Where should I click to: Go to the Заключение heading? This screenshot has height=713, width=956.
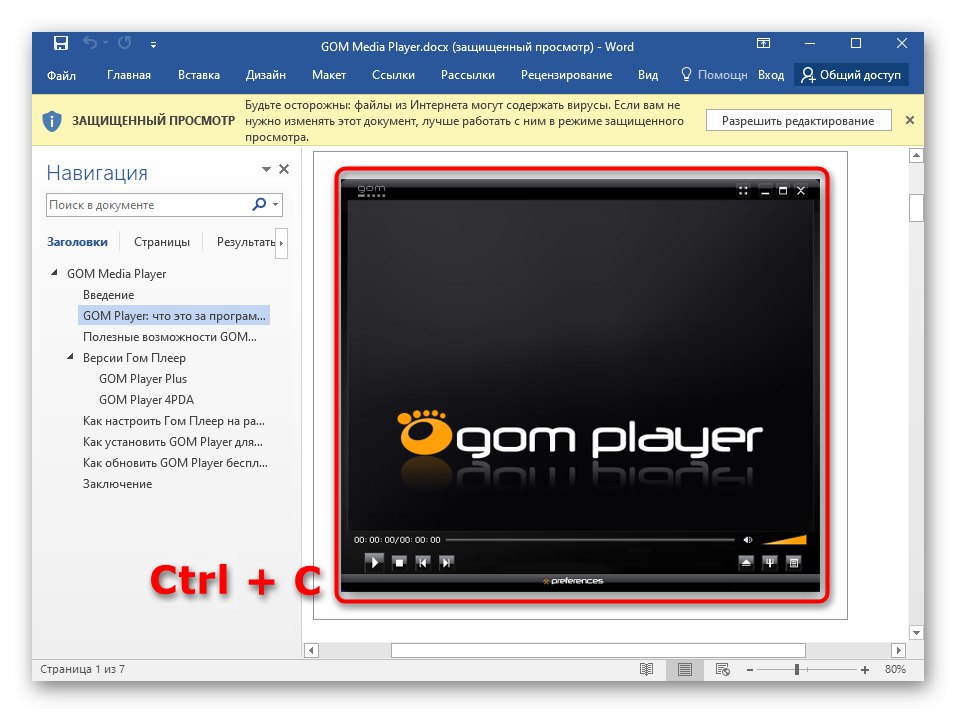click(x=118, y=484)
